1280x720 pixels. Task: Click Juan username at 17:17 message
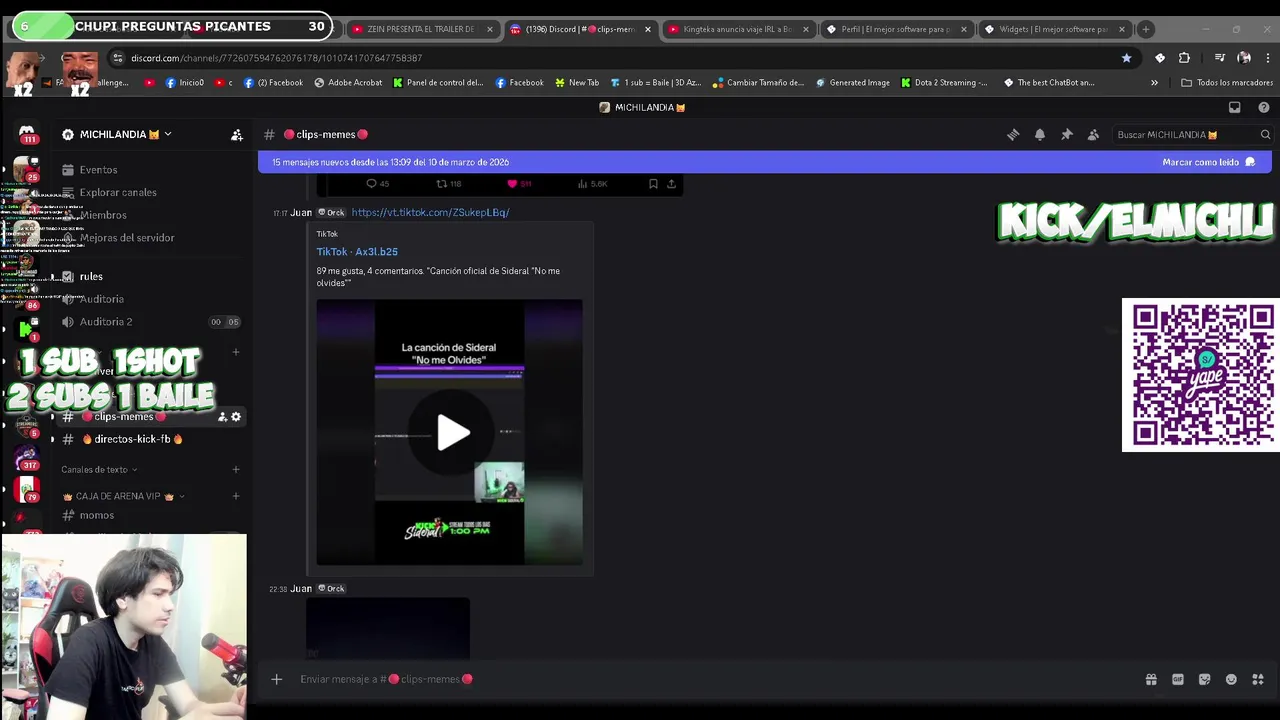click(x=301, y=212)
